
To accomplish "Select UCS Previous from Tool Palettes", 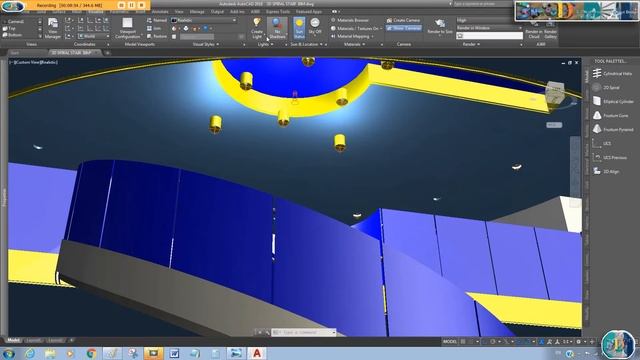I will (610, 158).
